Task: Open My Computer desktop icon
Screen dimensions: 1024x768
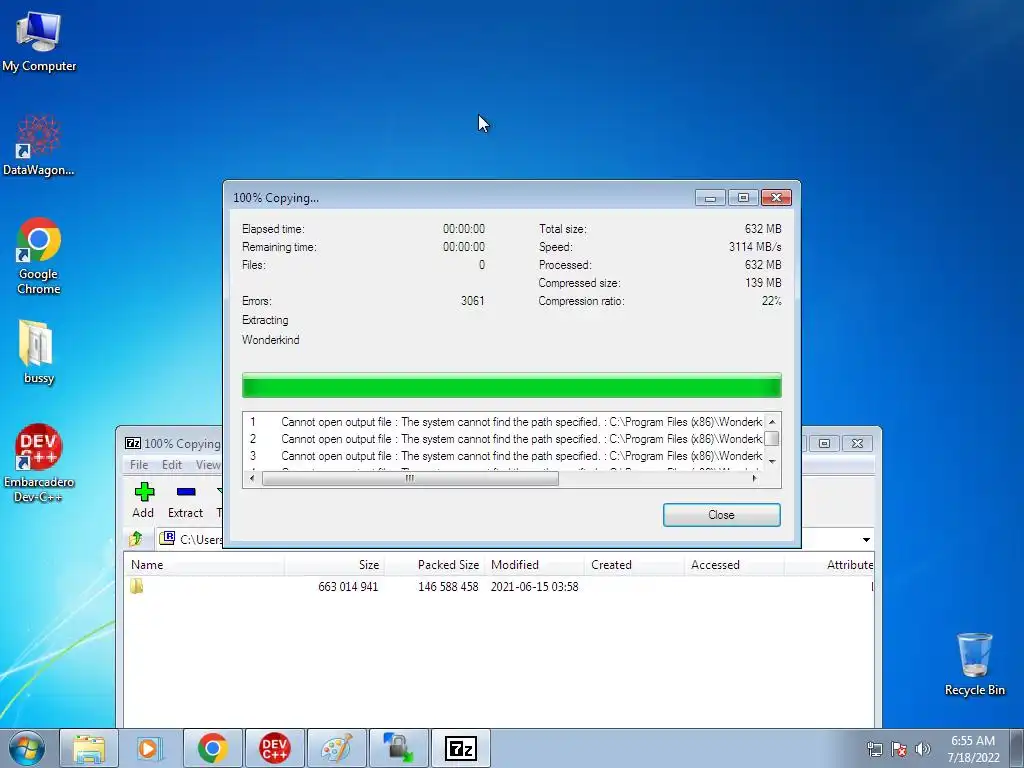Action: 39,40
